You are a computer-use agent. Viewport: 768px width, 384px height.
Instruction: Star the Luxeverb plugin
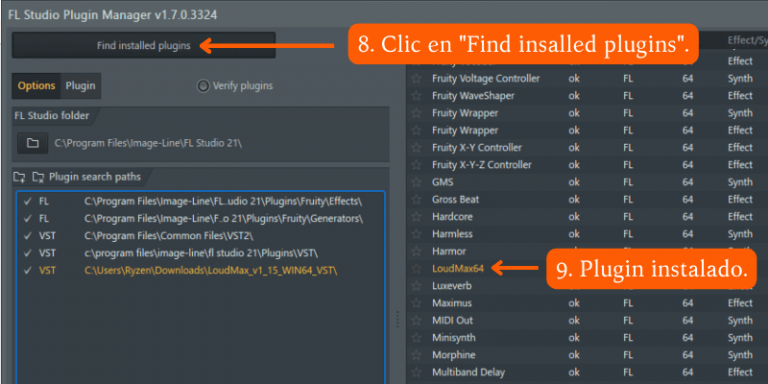416,286
